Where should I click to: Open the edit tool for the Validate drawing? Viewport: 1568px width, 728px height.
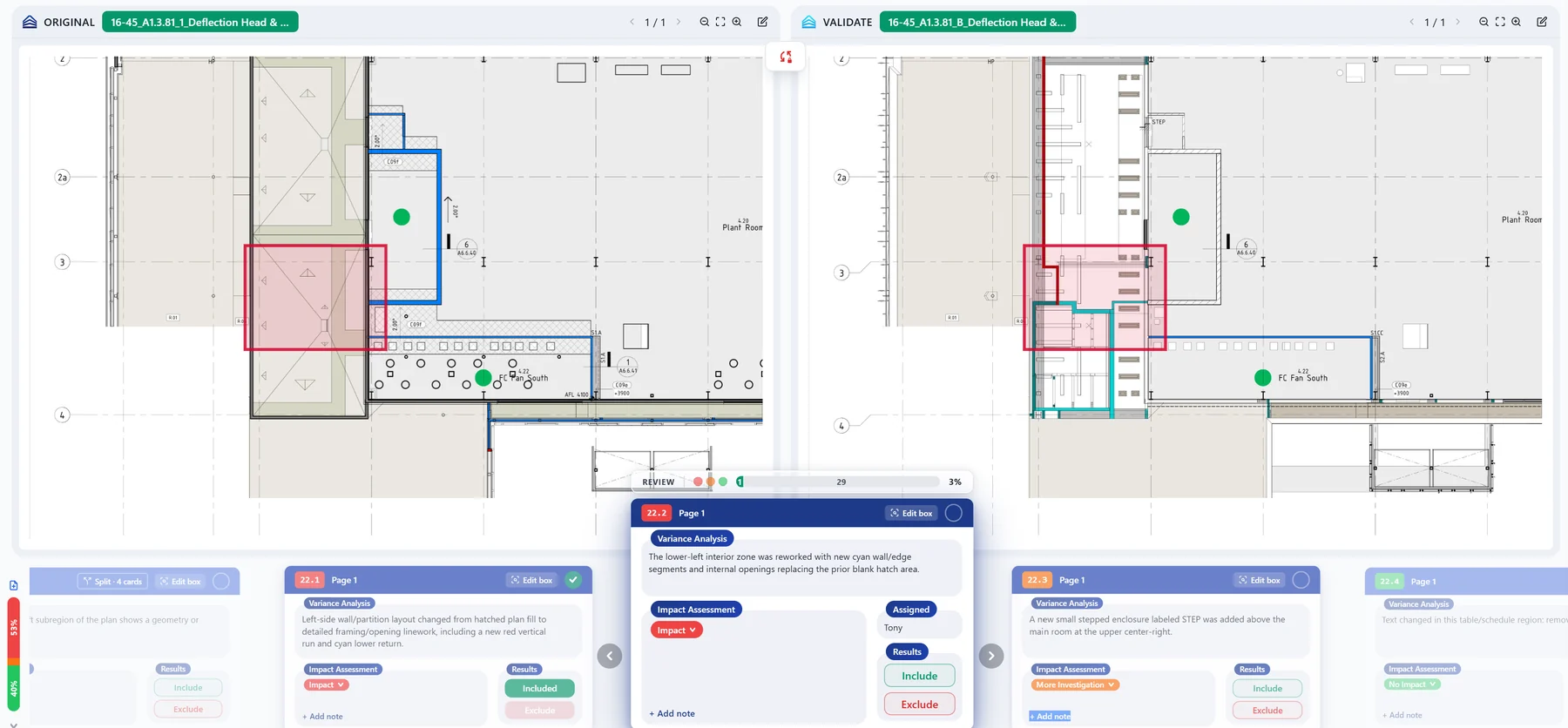1542,22
